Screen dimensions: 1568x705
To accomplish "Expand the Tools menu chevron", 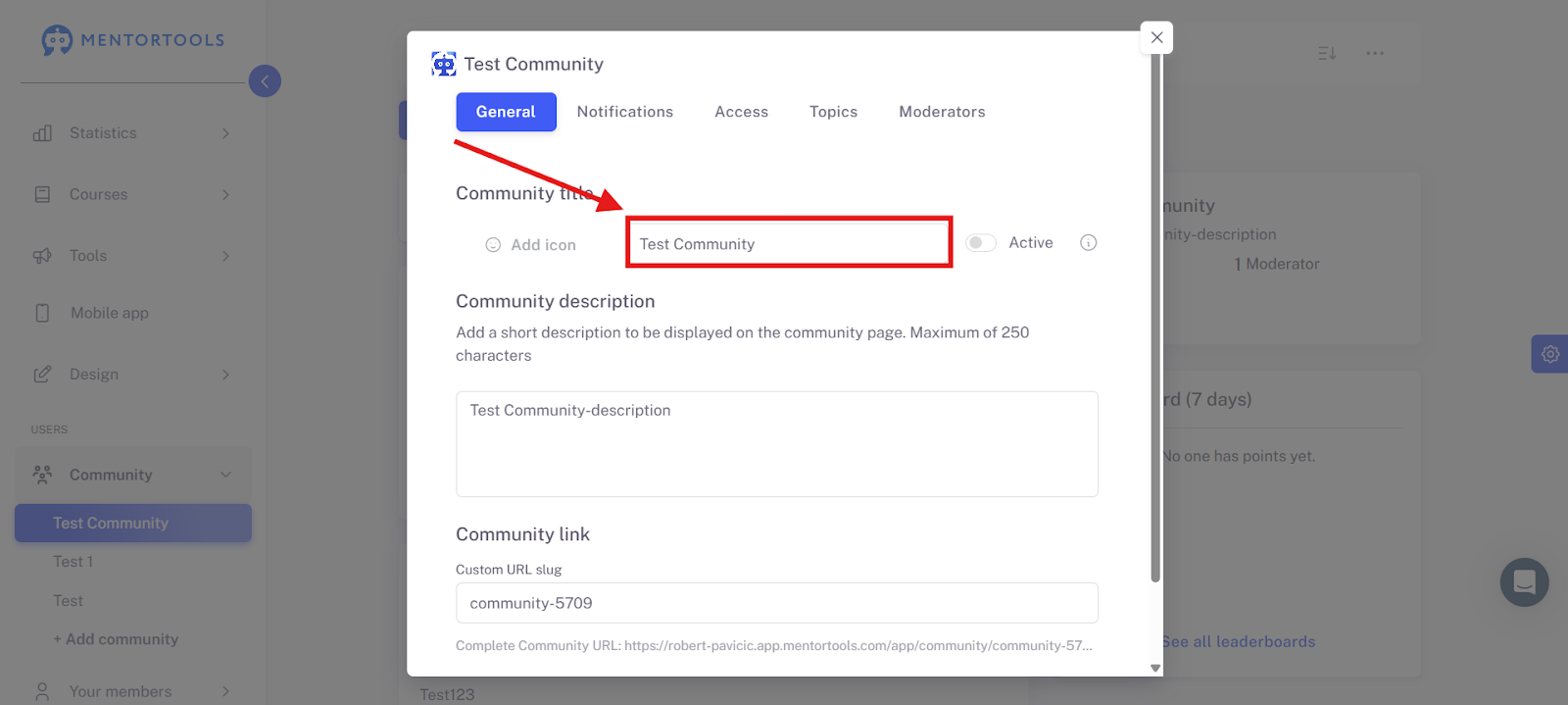I will tap(225, 256).
